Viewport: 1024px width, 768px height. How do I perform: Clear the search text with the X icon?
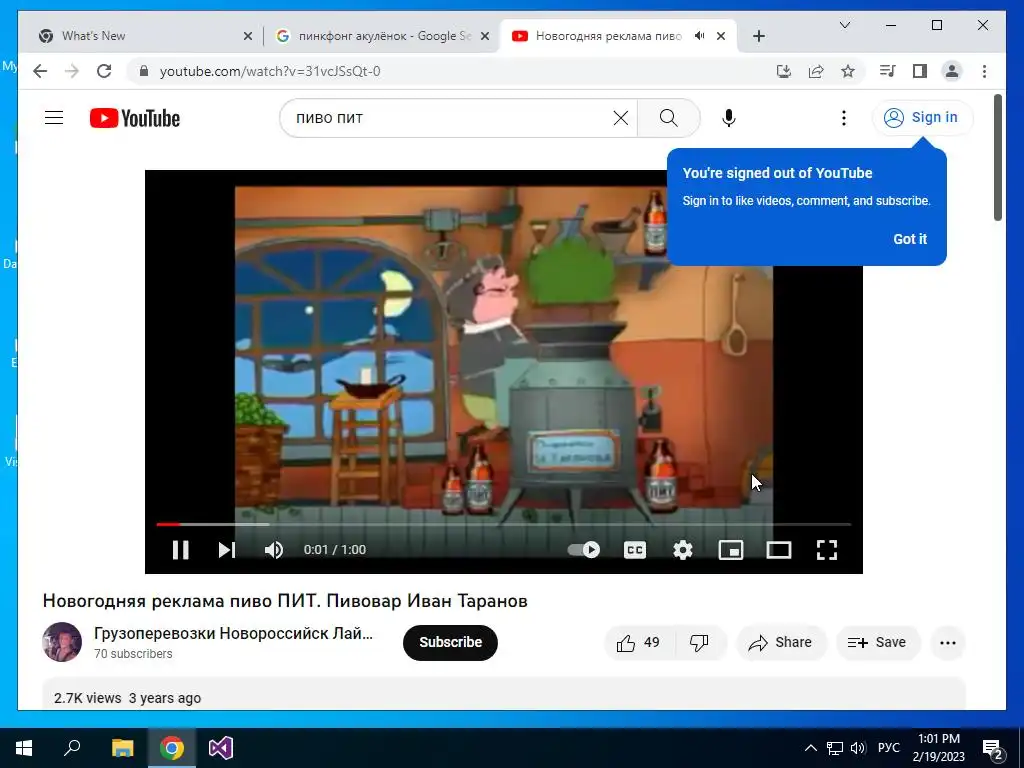[x=620, y=118]
